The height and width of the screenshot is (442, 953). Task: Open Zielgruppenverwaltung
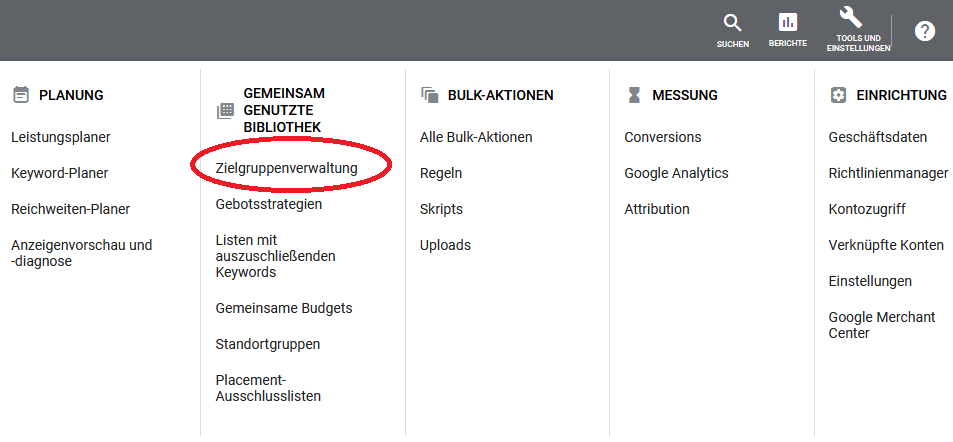click(x=286, y=168)
